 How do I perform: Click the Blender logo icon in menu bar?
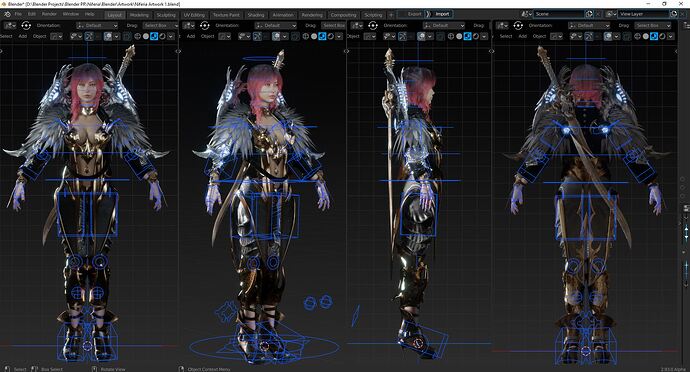coord(7,14)
